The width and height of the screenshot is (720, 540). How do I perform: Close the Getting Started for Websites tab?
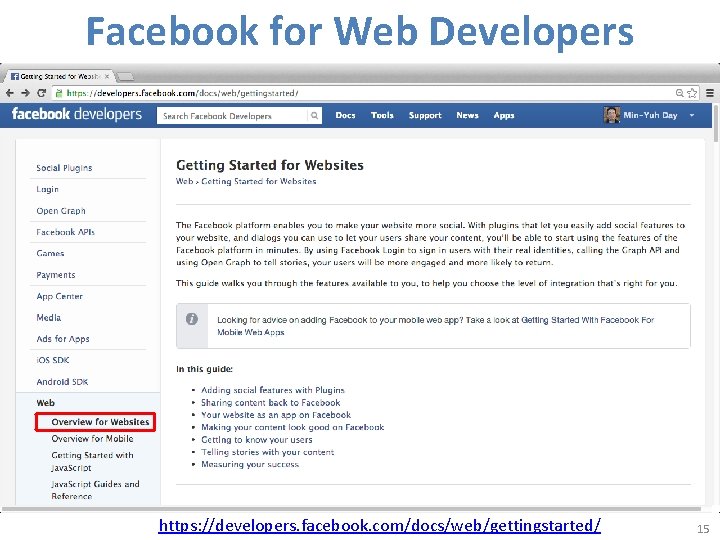click(107, 76)
